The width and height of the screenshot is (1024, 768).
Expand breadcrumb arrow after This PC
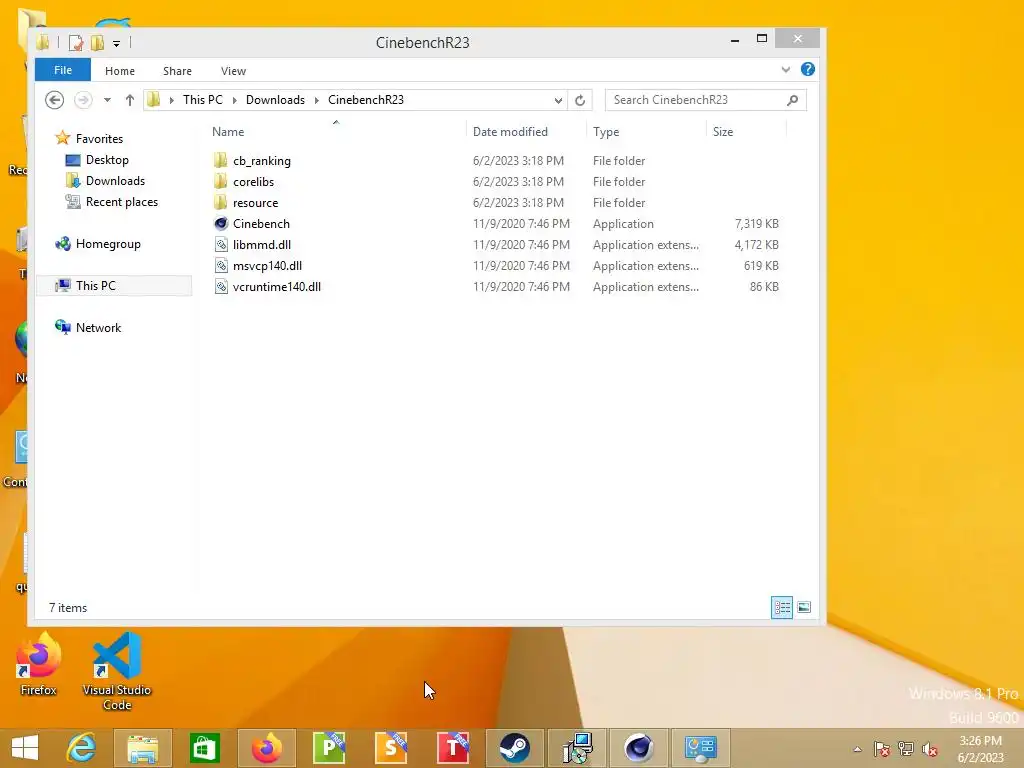click(234, 100)
